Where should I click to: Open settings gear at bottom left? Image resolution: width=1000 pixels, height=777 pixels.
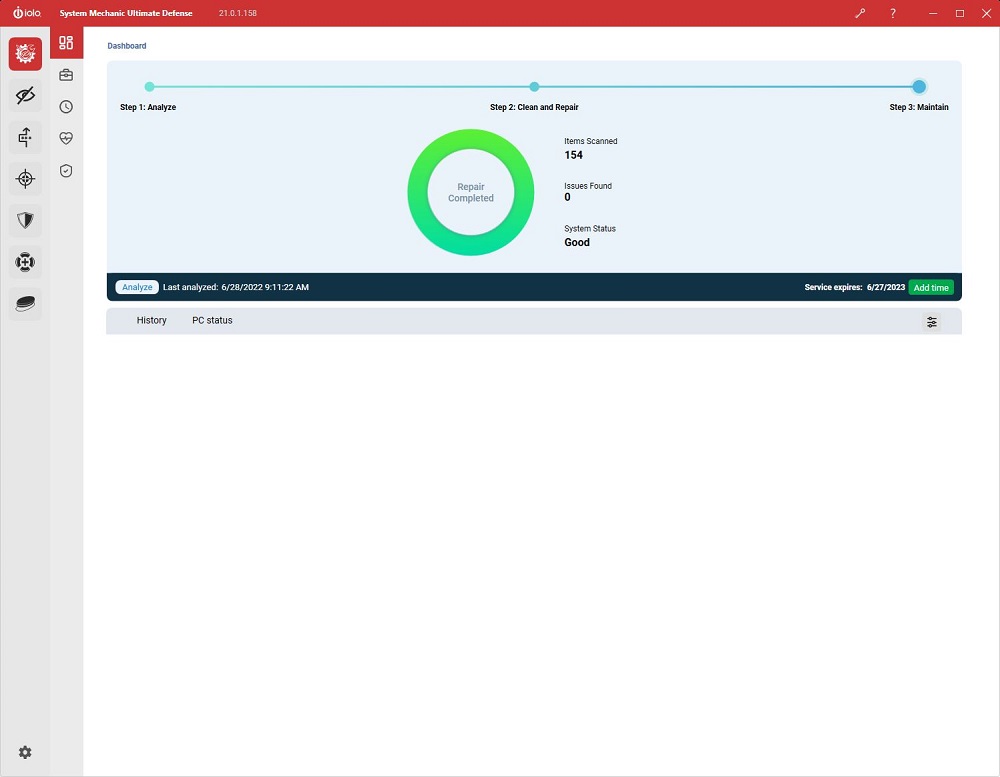click(x=25, y=752)
